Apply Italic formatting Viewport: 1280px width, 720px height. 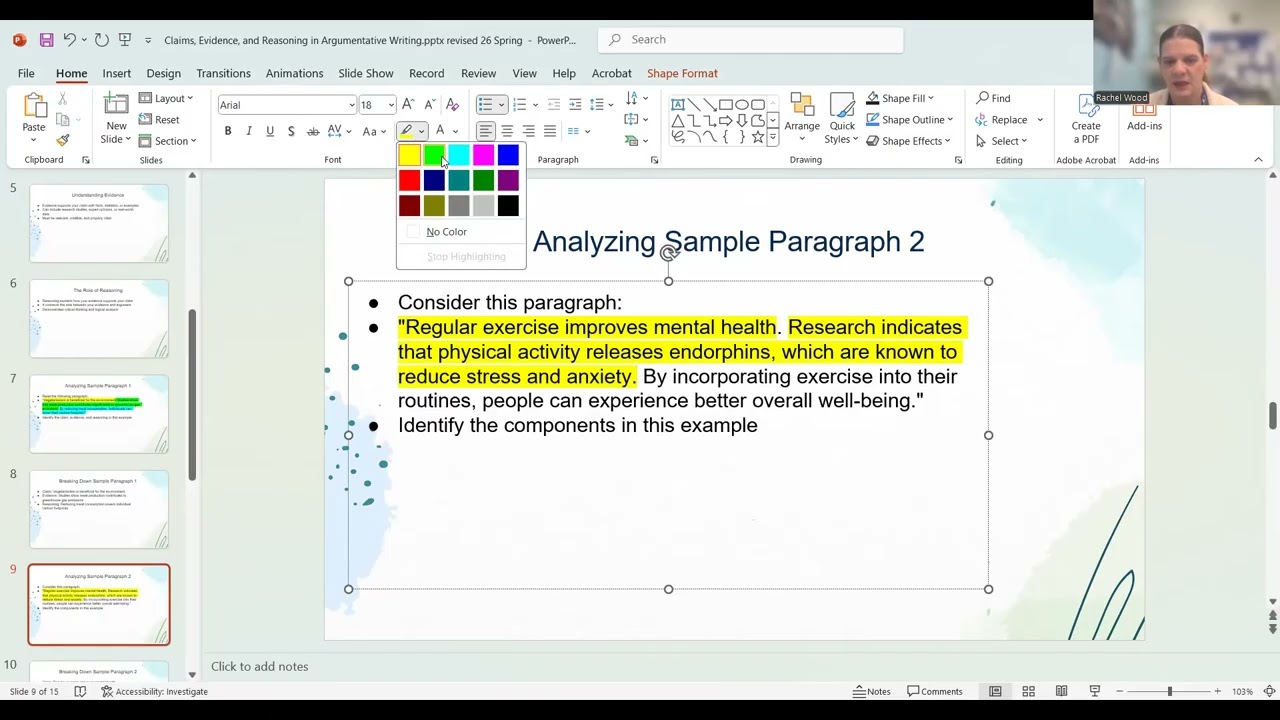pos(248,131)
